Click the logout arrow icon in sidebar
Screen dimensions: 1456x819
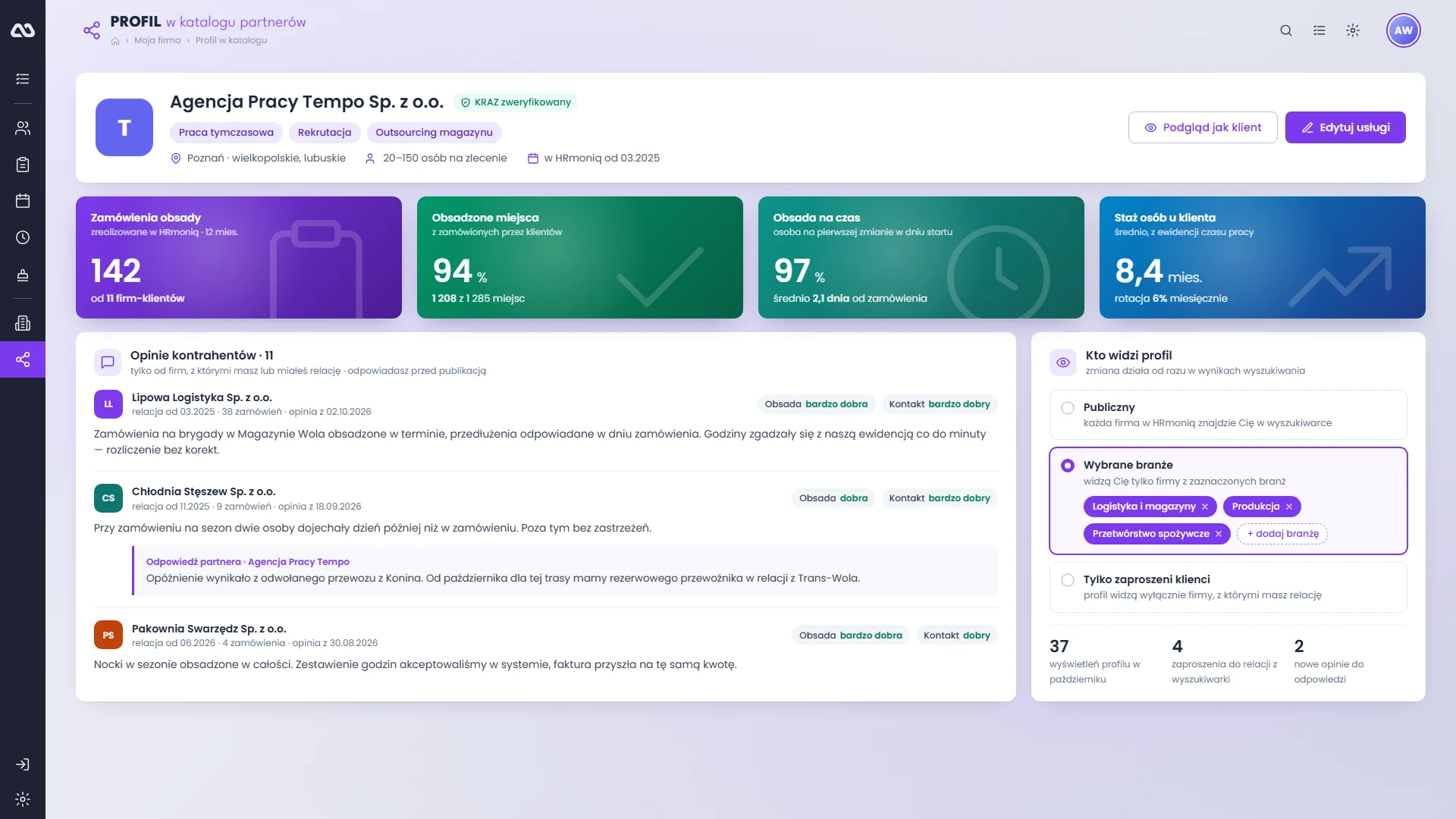(23, 764)
